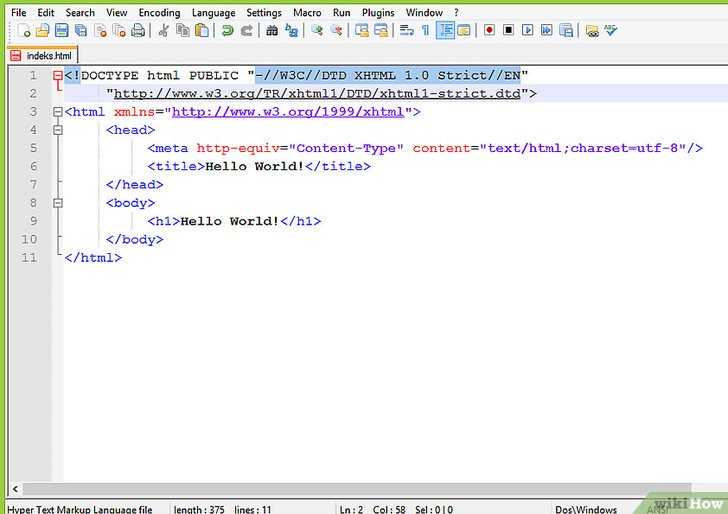Collapse the html tag fold marker
This screenshot has height=514, width=728.
click(58, 112)
